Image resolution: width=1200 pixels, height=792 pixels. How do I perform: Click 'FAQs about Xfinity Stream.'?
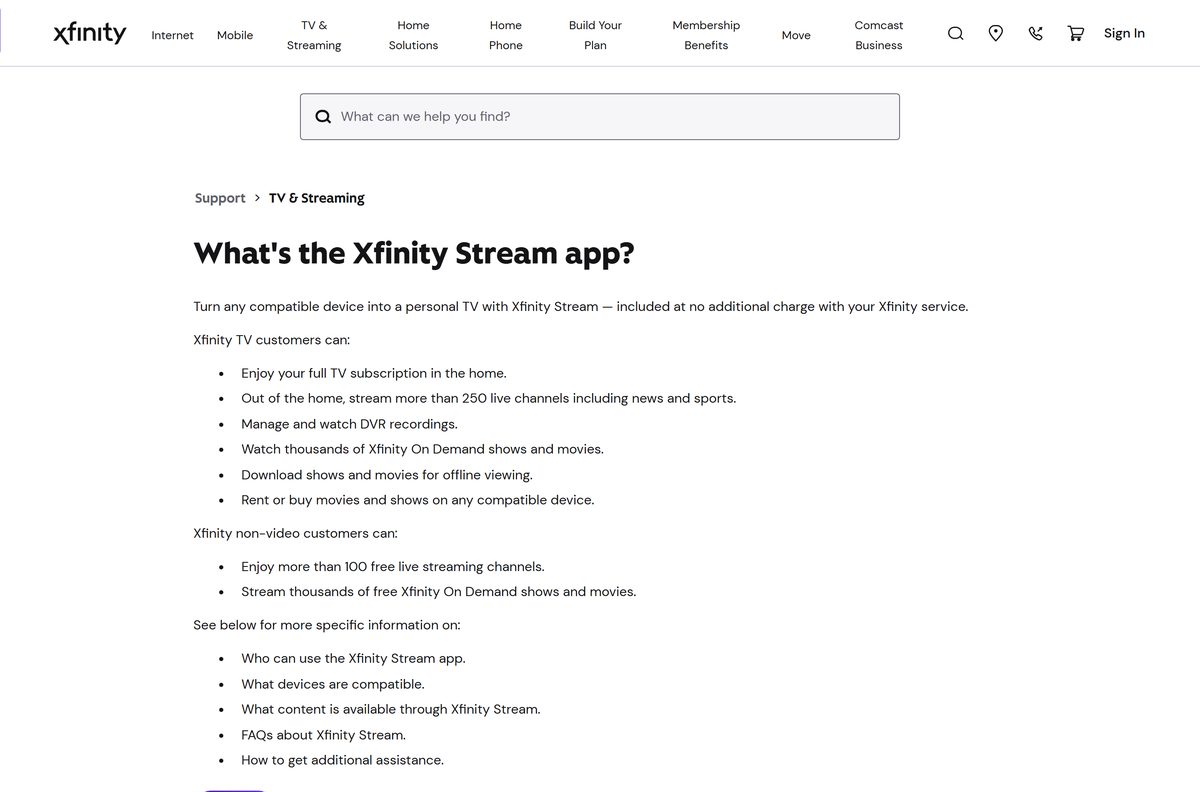[x=324, y=735]
